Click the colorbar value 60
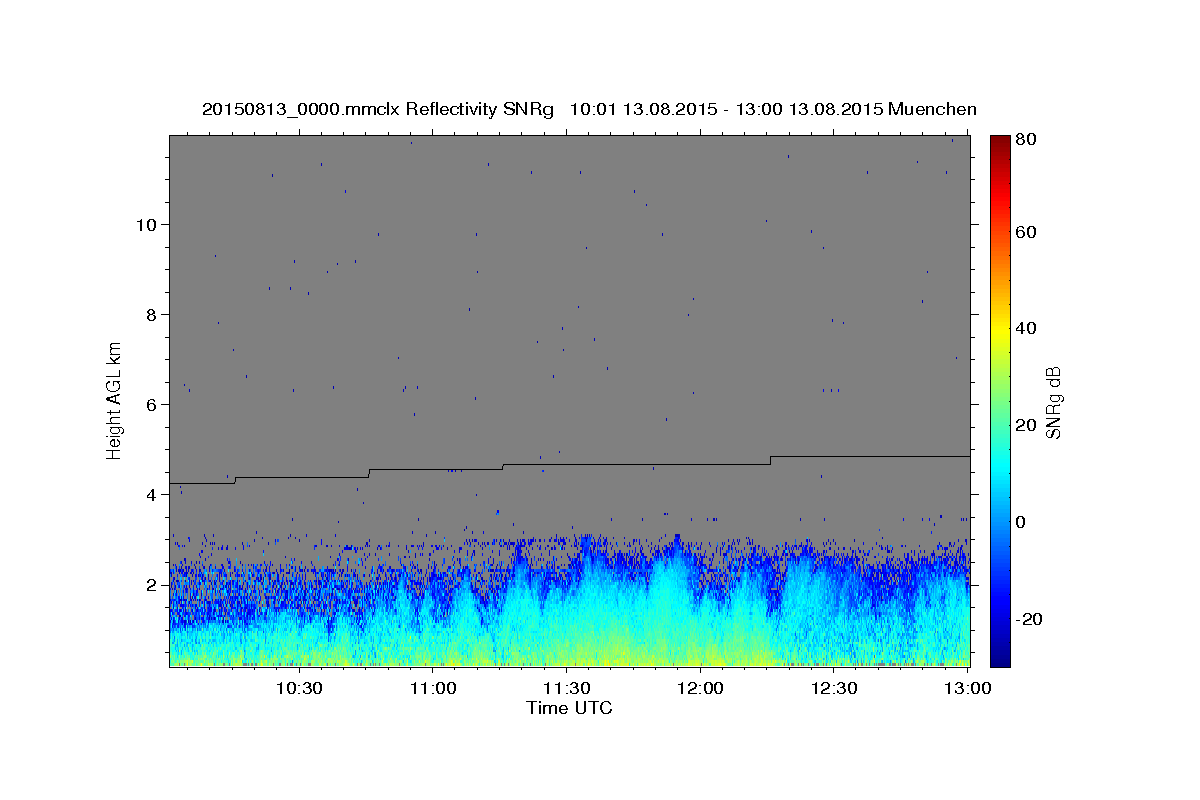1200x800 pixels. pos(1027,231)
